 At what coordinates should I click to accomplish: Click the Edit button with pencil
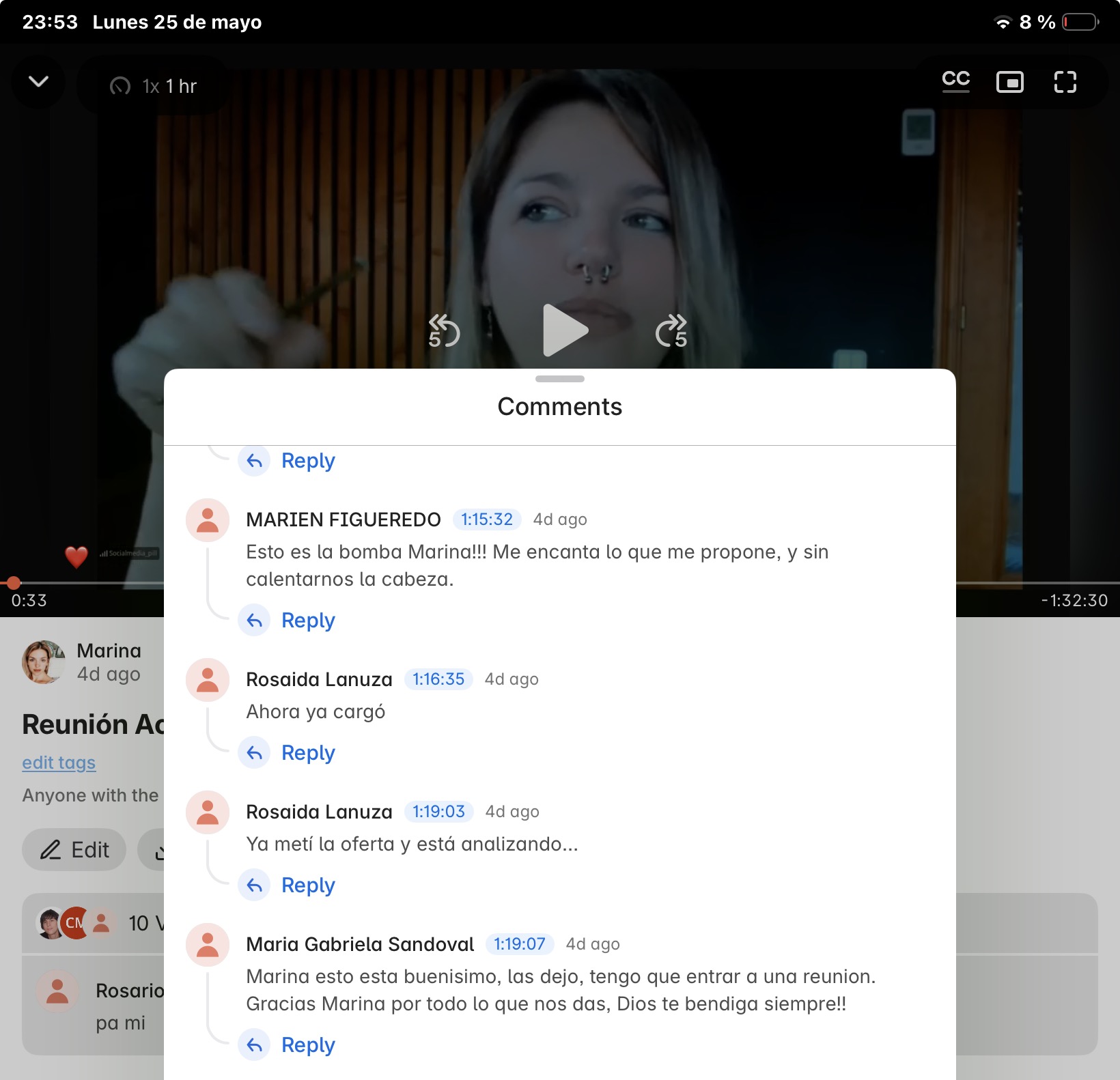pos(74,850)
